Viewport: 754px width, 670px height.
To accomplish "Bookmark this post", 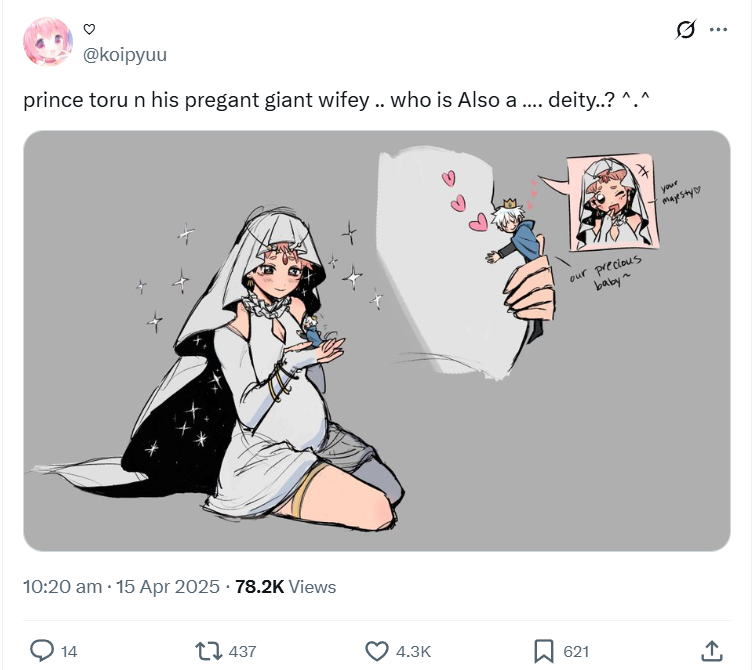I will 543,651.
